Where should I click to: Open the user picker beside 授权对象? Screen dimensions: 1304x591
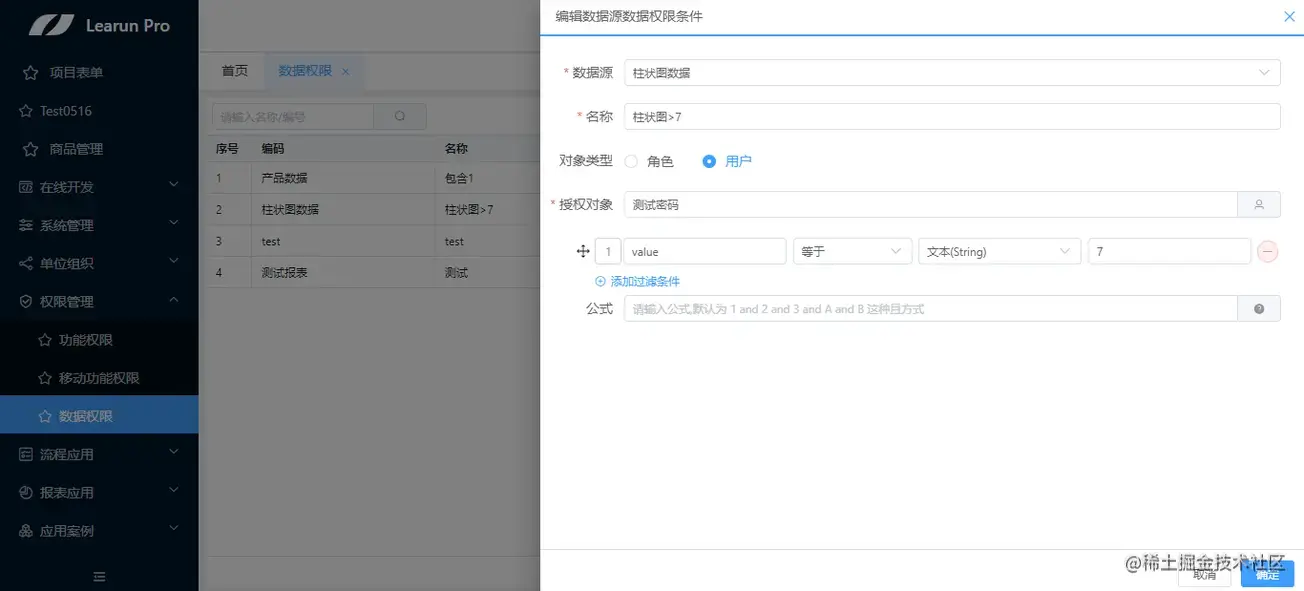(x=1259, y=204)
